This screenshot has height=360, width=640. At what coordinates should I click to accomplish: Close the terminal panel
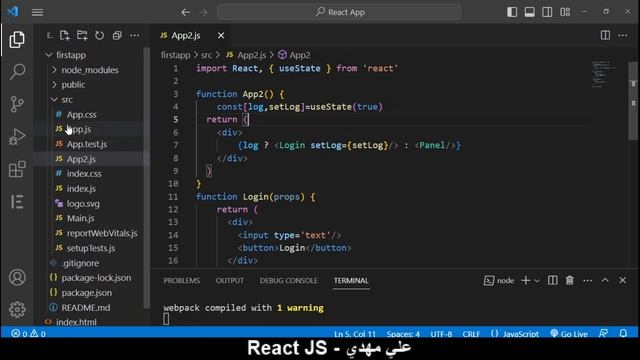(x=622, y=280)
